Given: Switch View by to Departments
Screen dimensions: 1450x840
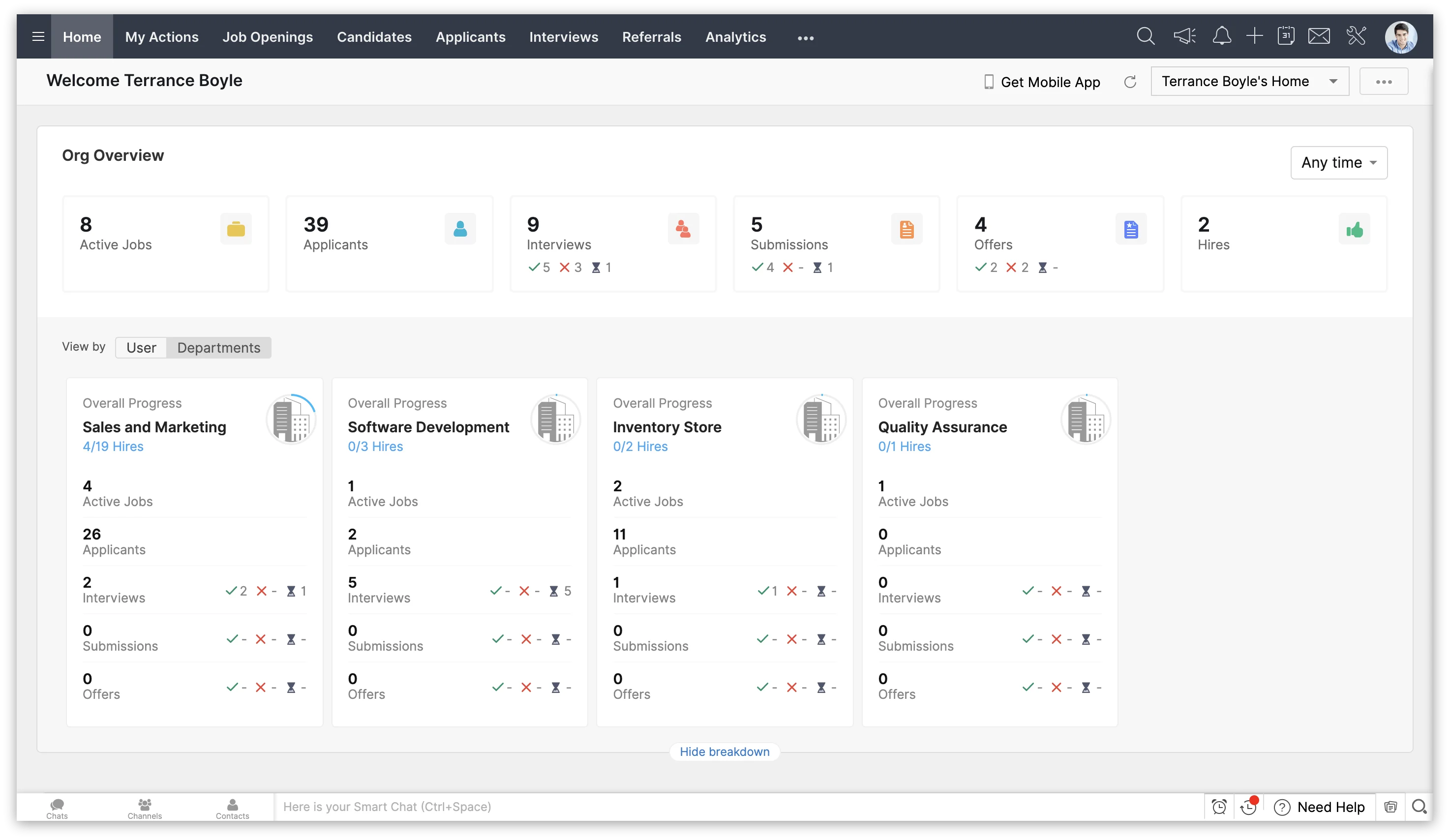Looking at the screenshot, I should point(219,348).
